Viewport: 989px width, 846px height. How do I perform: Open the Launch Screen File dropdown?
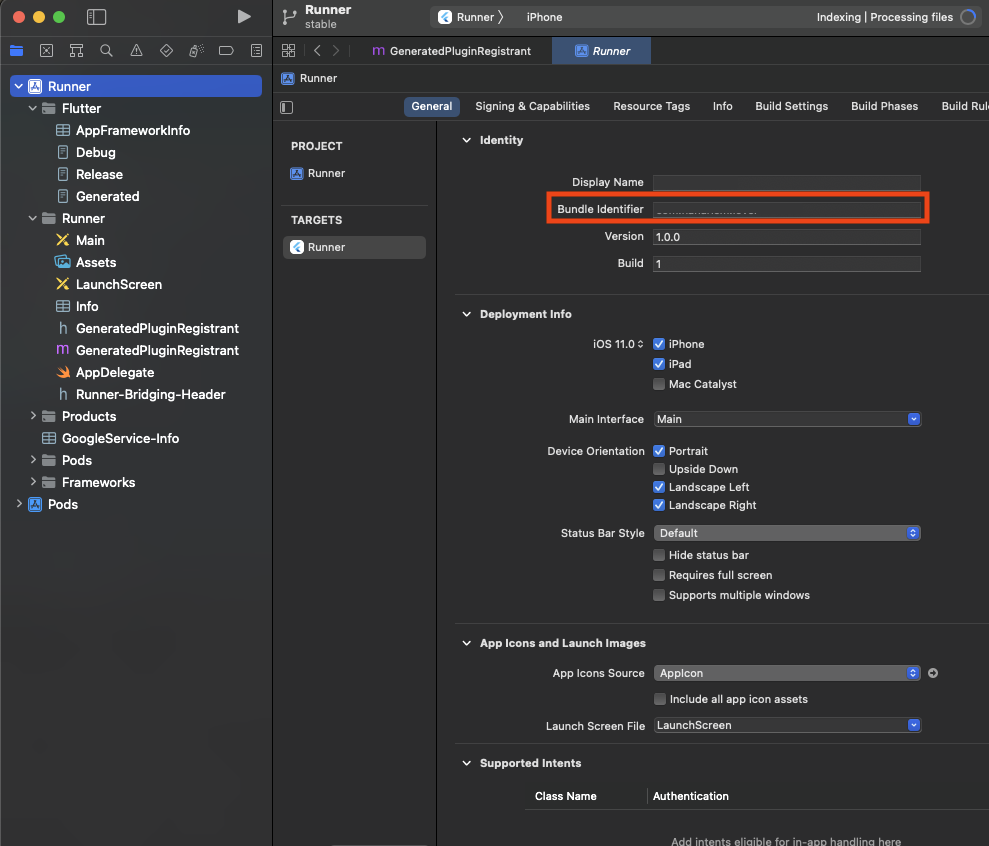[x=787, y=726]
